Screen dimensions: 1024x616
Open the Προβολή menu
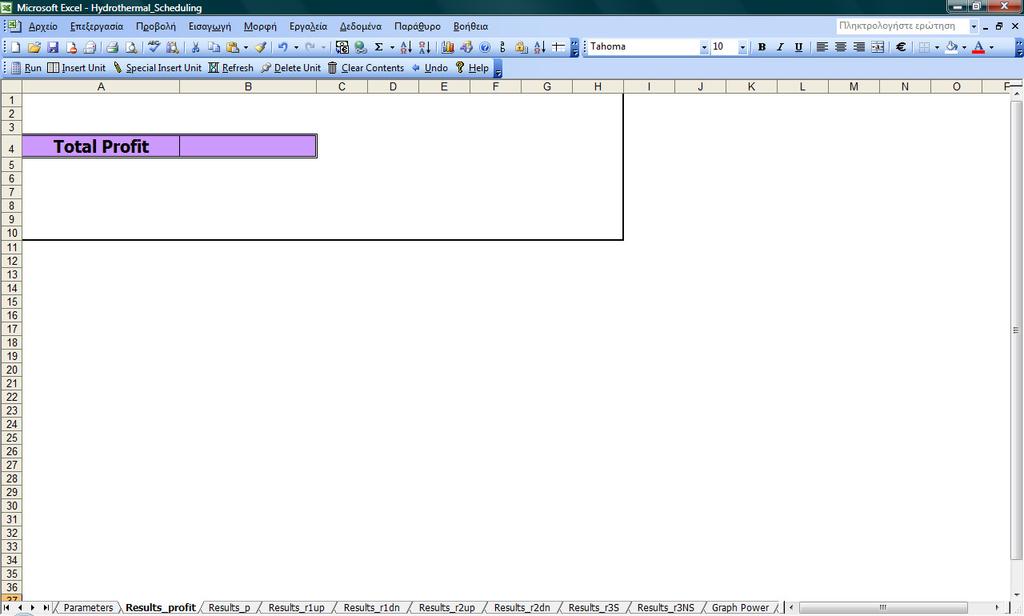click(155, 26)
